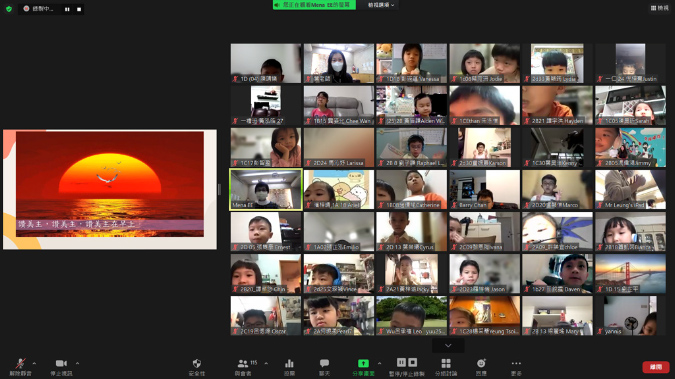The width and height of the screenshot is (675, 379).
Task: Select the shared sunset slide
Action: click(110, 190)
